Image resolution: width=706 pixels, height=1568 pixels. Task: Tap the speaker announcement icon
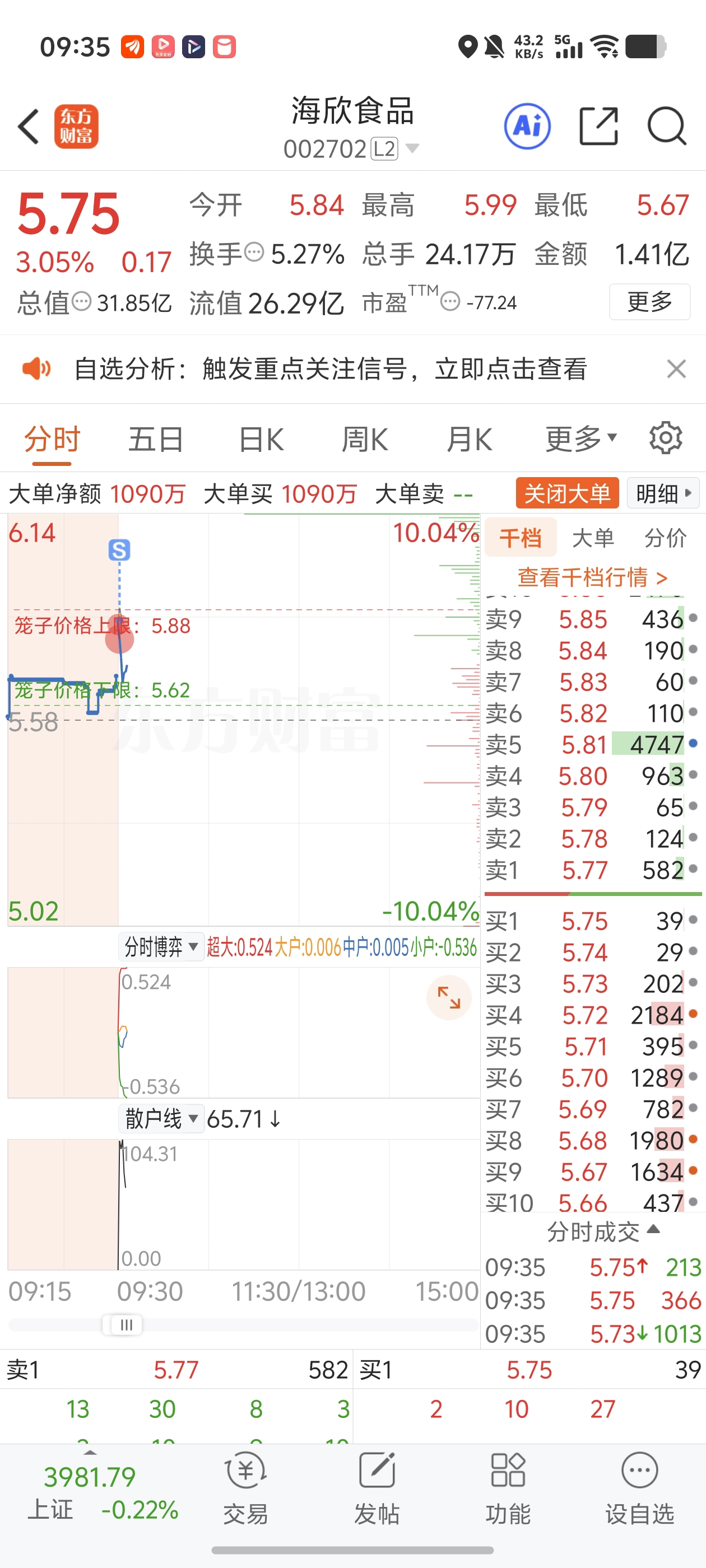(36, 368)
